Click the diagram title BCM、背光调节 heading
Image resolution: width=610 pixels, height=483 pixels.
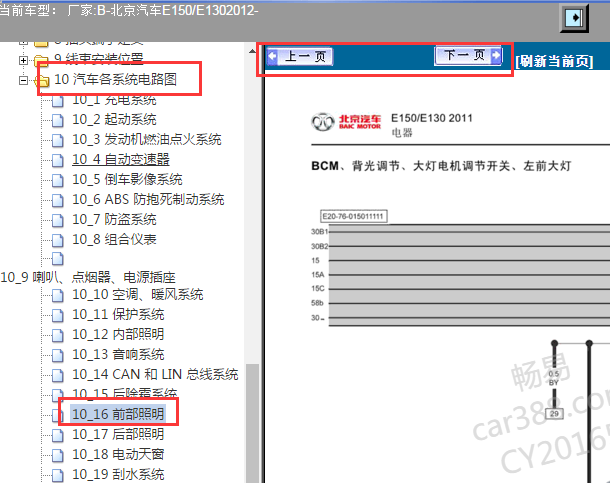[x=441, y=166]
